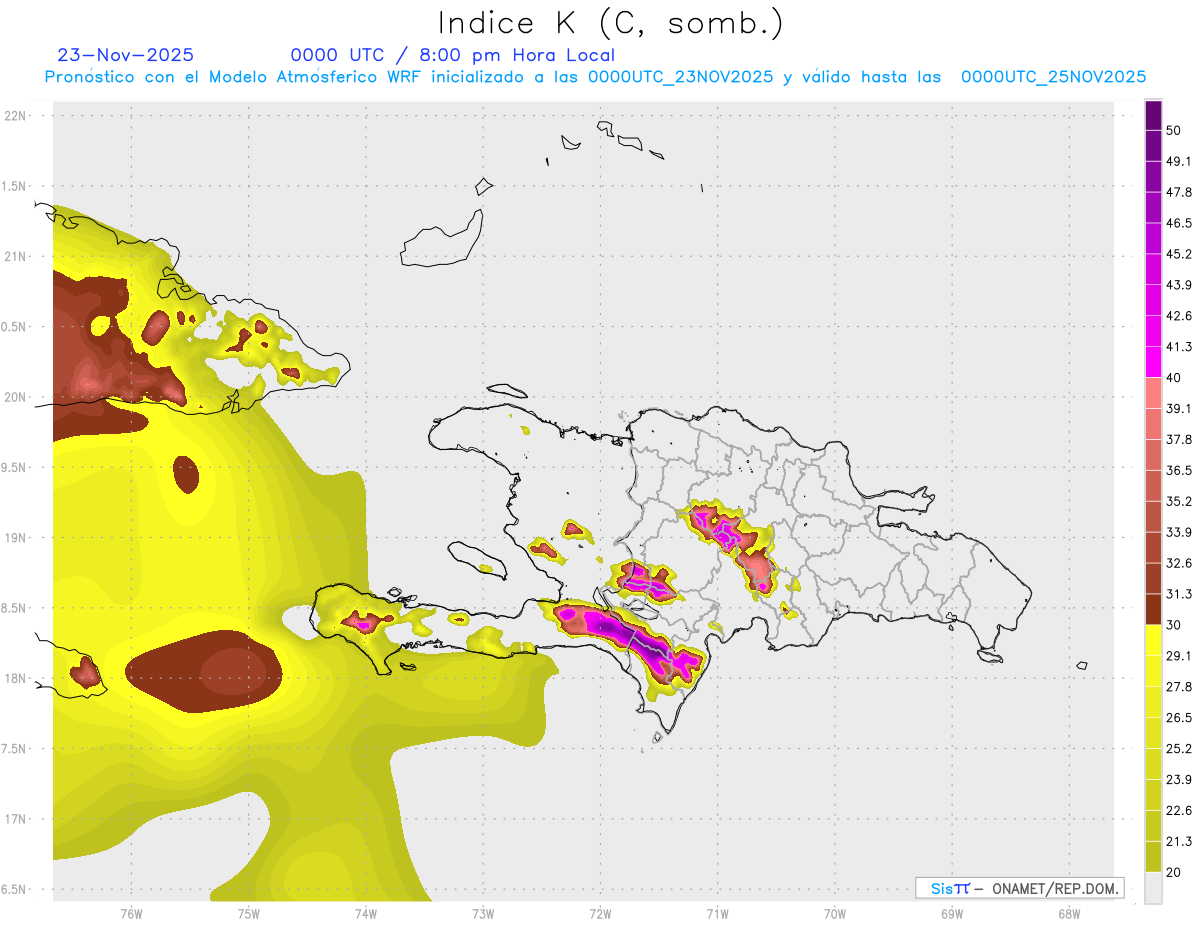Click the '20N' latitude axis label
This screenshot has width=1200, height=927.
click(x=15, y=397)
